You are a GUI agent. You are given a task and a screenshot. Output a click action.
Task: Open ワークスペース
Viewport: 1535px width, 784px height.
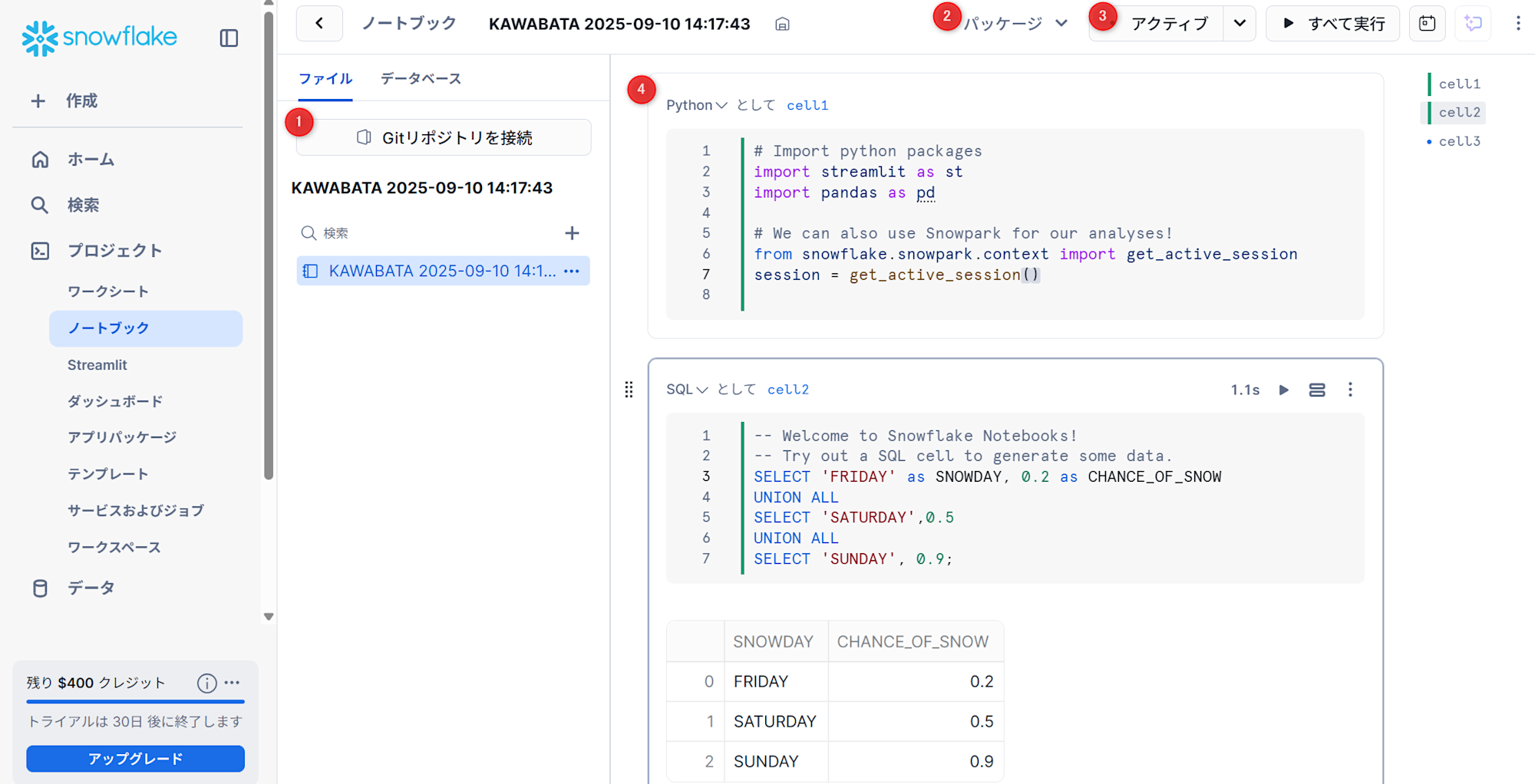114,548
